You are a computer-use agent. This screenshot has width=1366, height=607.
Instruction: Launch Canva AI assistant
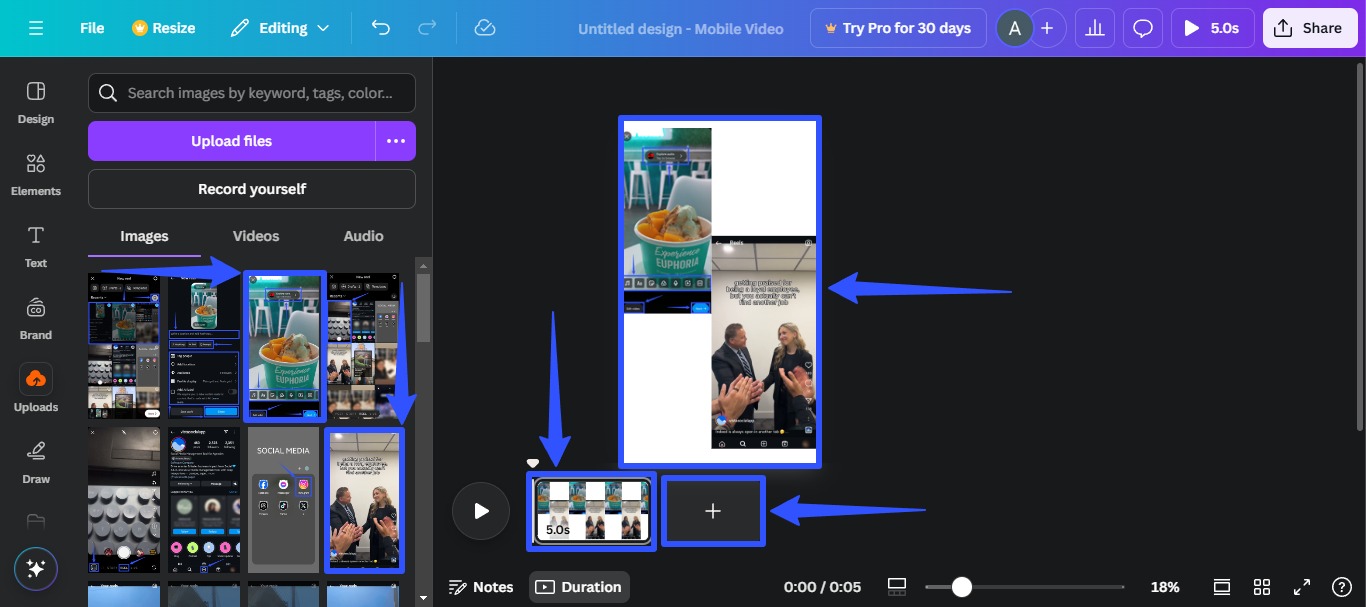[36, 569]
